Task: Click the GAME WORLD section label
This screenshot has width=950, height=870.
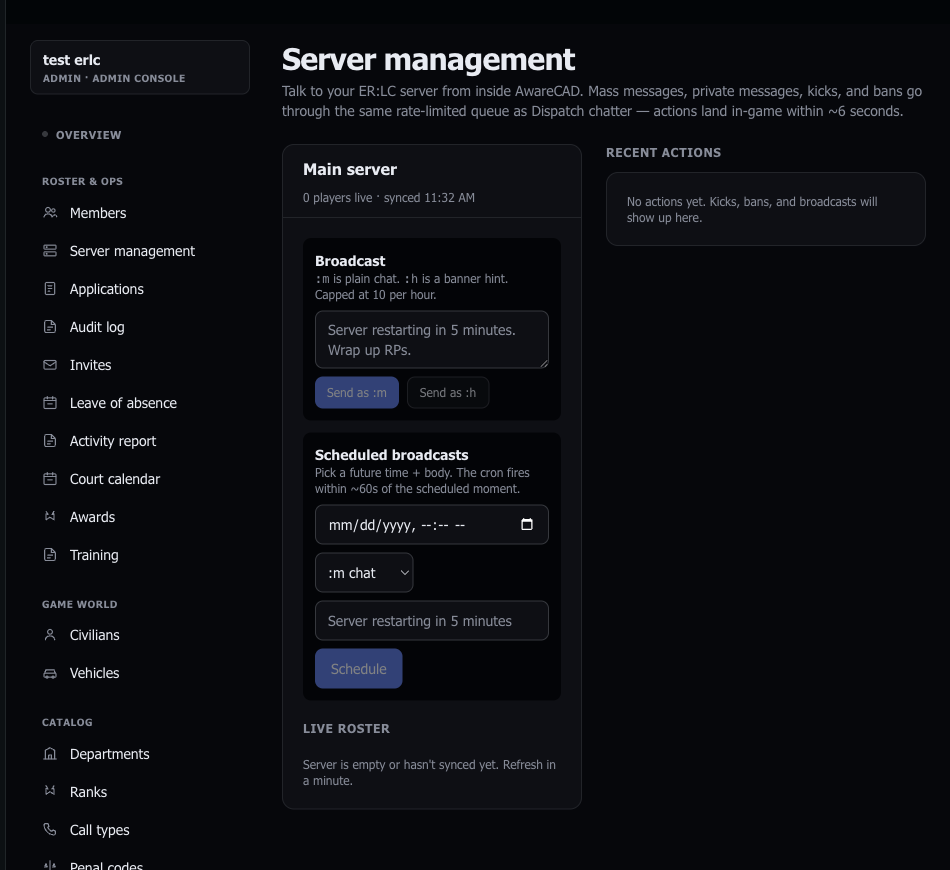Action: pos(80,604)
